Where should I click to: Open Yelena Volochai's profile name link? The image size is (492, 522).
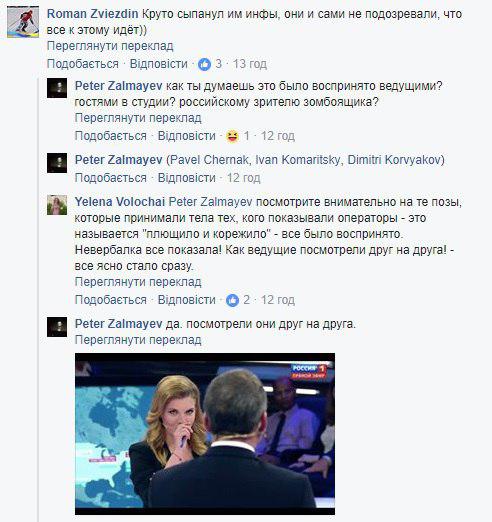click(120, 202)
